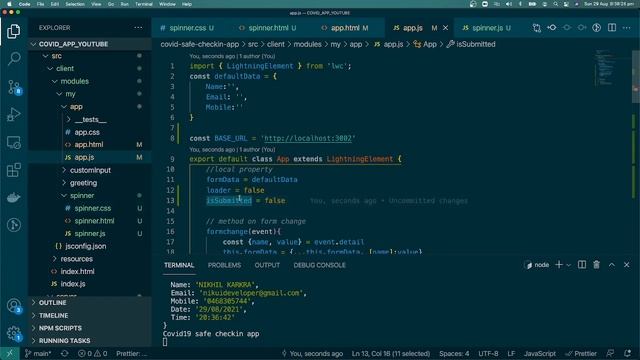Expand the TIMELINE section

[53, 316]
